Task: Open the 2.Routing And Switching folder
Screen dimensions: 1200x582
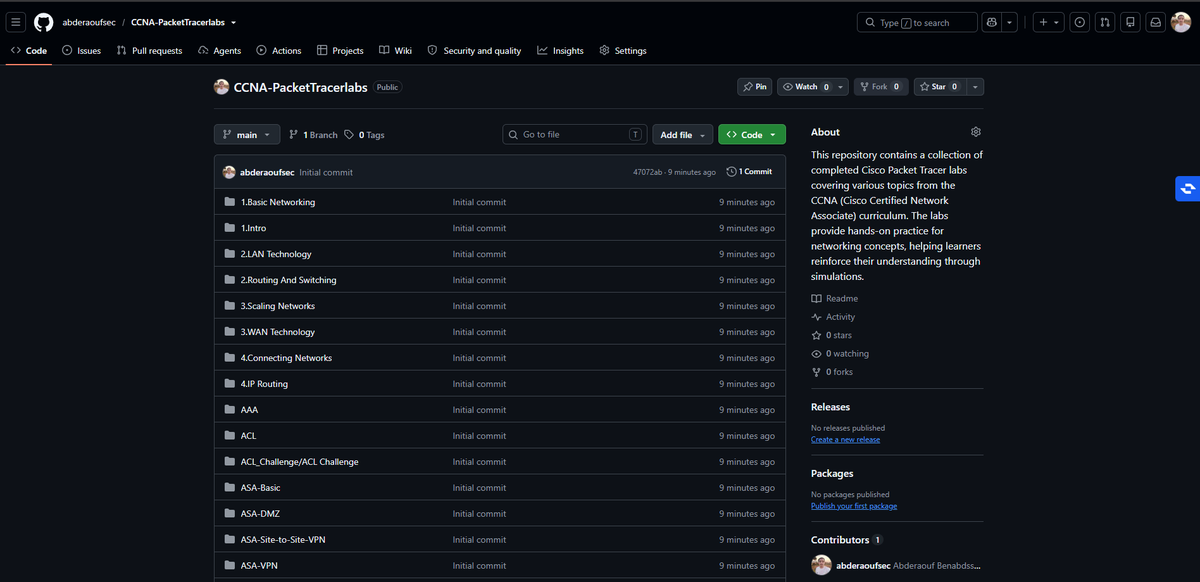Action: tap(288, 280)
